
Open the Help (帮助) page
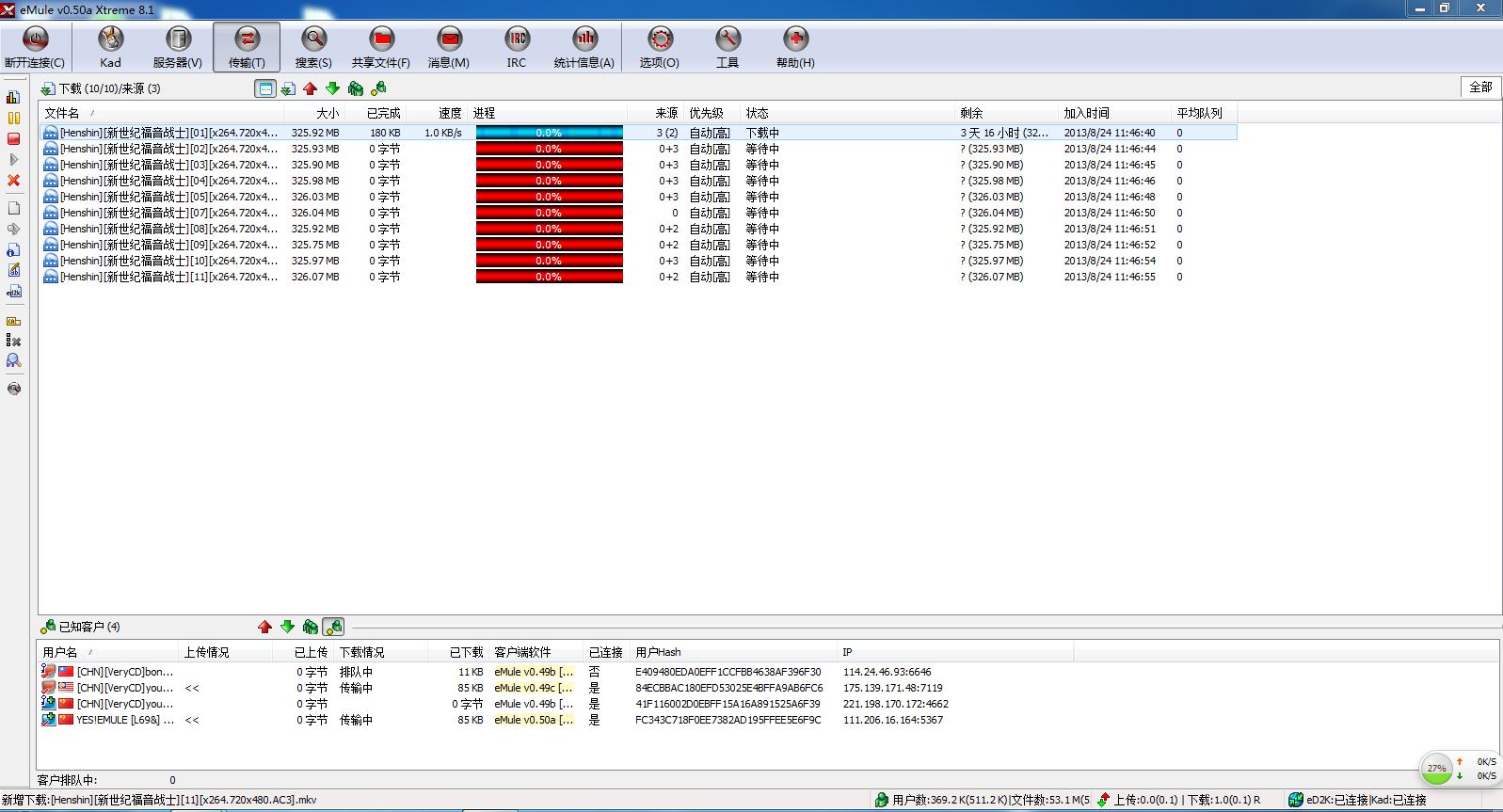click(795, 47)
